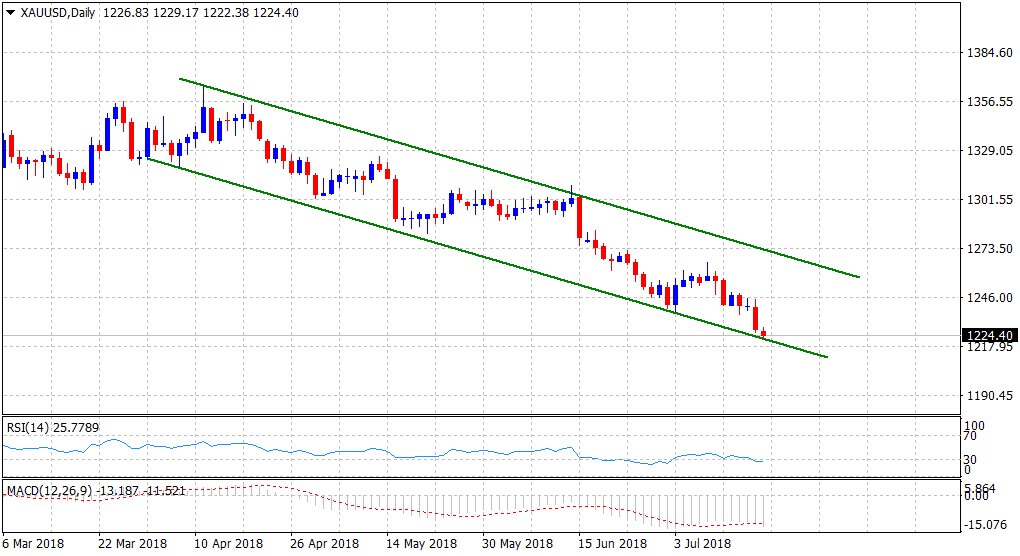Click the 1301.55 price axis label
Image resolution: width=1020 pixels, height=556 pixels.
pos(989,200)
